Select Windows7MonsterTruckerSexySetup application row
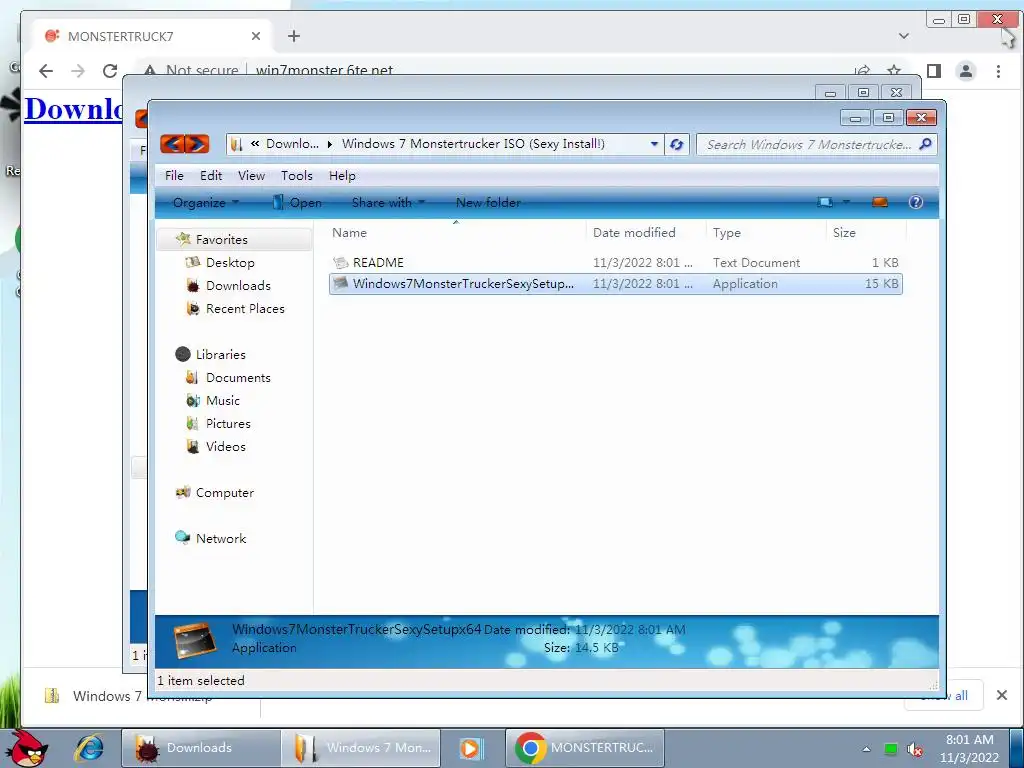Screen dimensions: 1024x768 coord(616,283)
